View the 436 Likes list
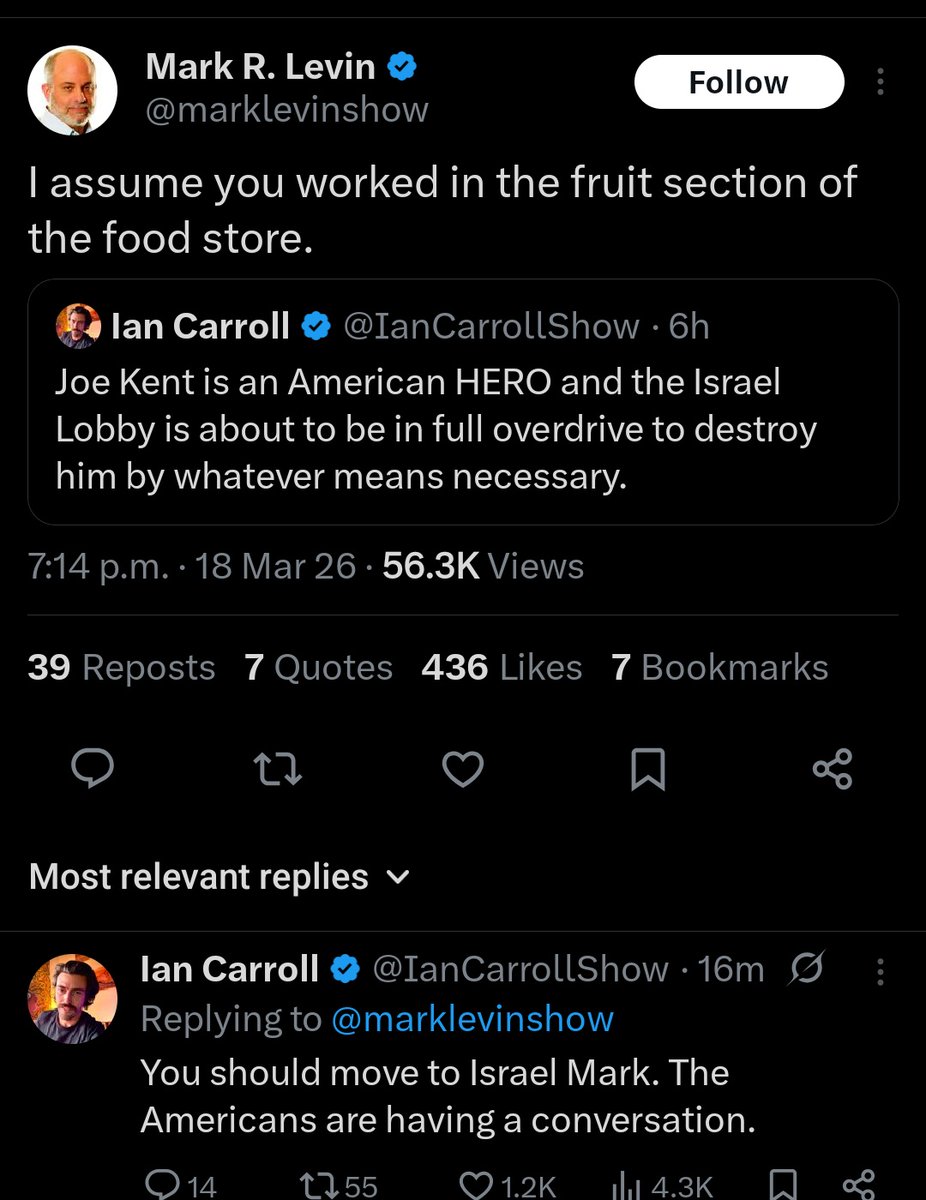This screenshot has width=926, height=1200. 502,668
